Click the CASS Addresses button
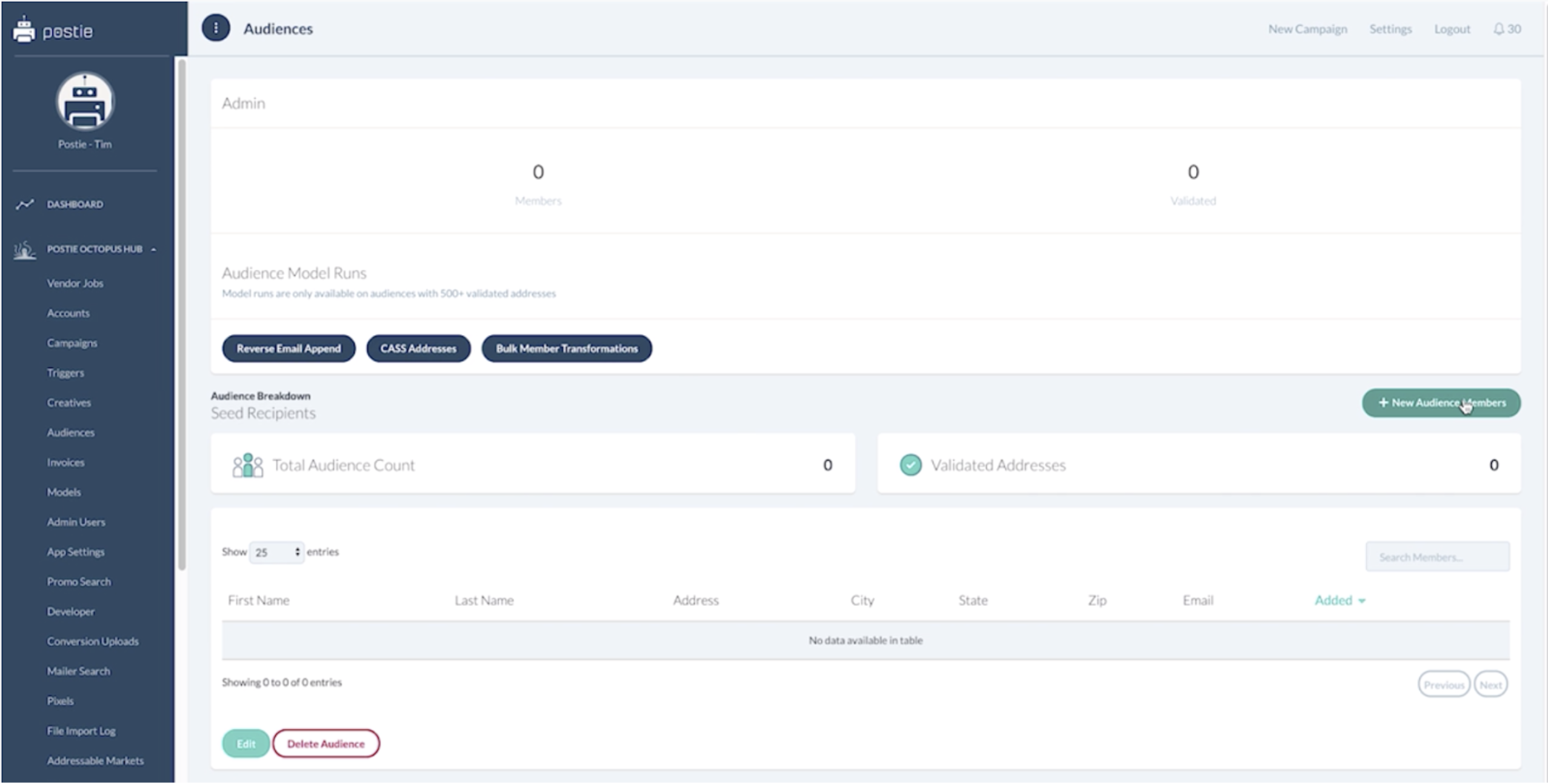The image size is (1548, 784). click(x=418, y=349)
